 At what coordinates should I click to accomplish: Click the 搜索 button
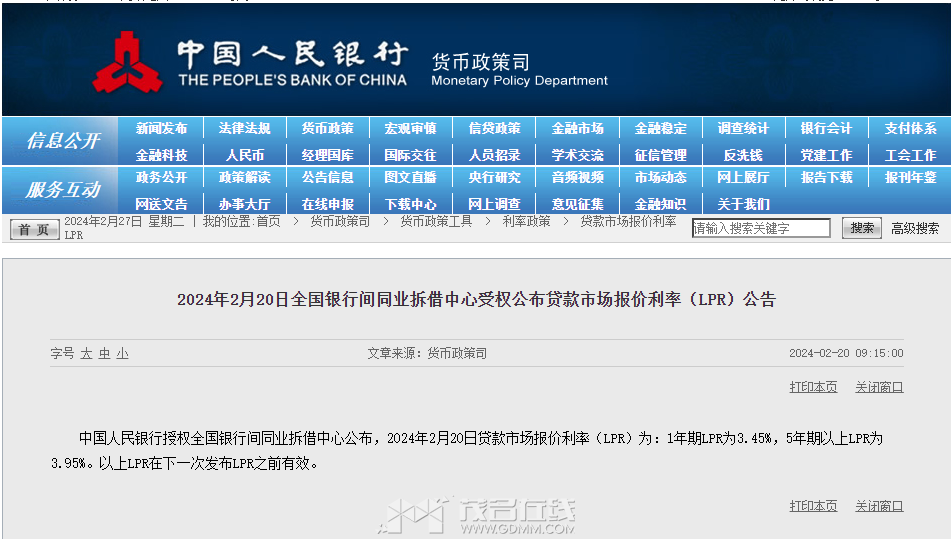point(862,228)
